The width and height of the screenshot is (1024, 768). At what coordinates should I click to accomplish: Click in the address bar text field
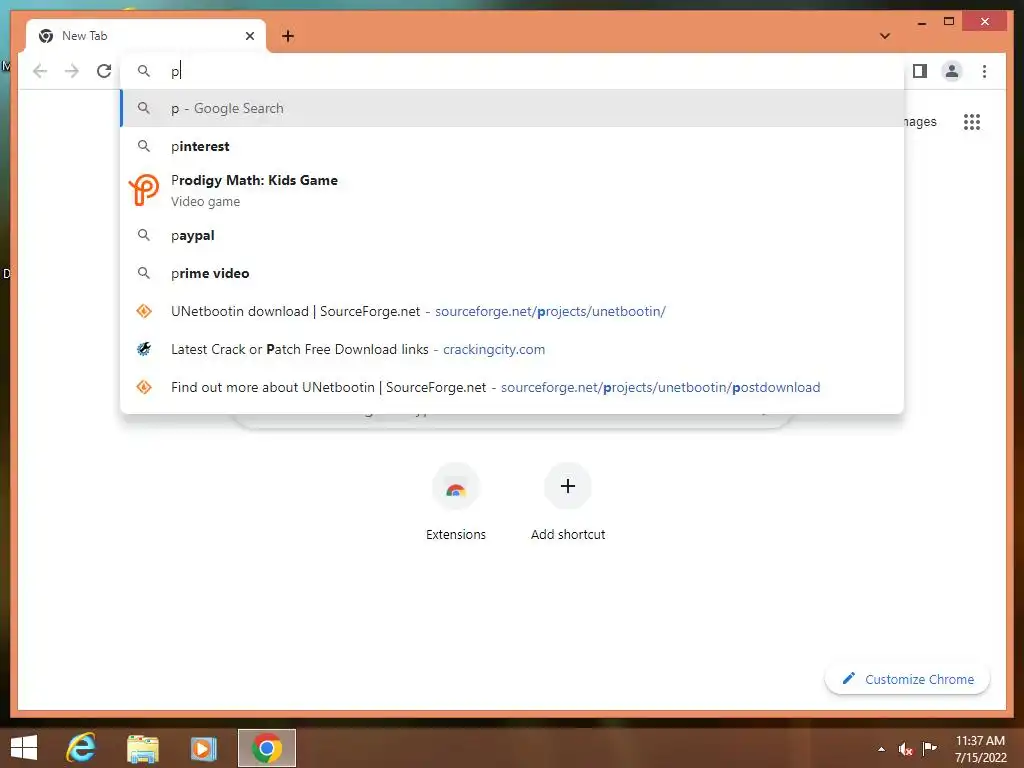pyautogui.click(x=513, y=71)
